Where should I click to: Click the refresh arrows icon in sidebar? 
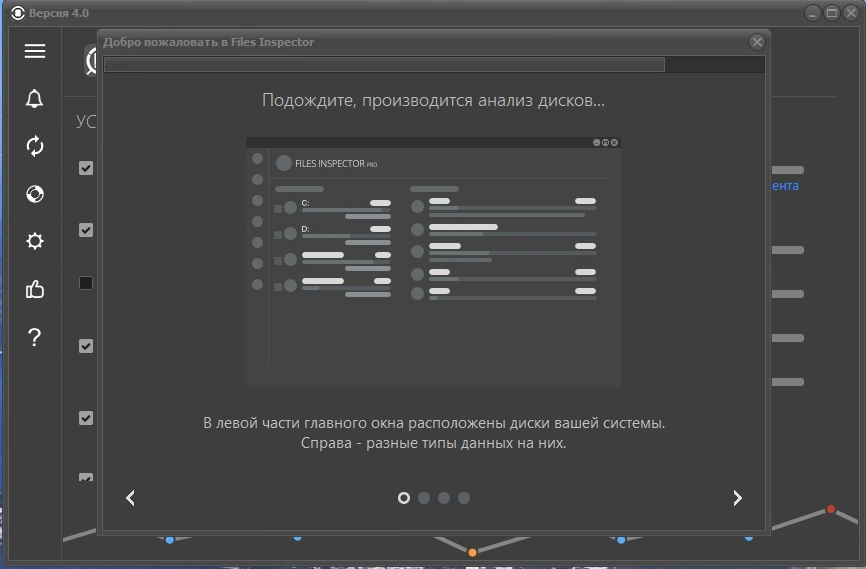point(35,146)
